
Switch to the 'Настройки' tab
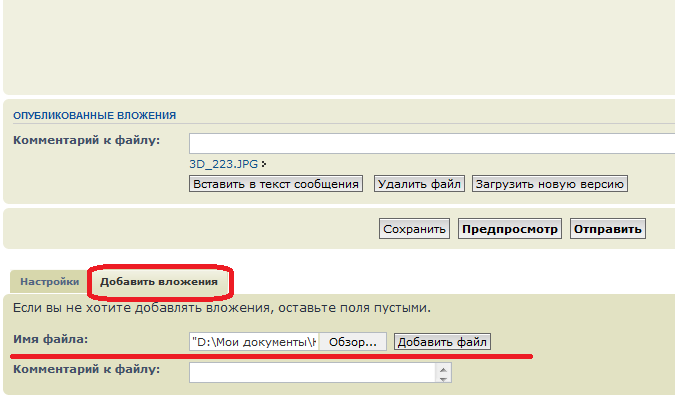tap(50, 282)
